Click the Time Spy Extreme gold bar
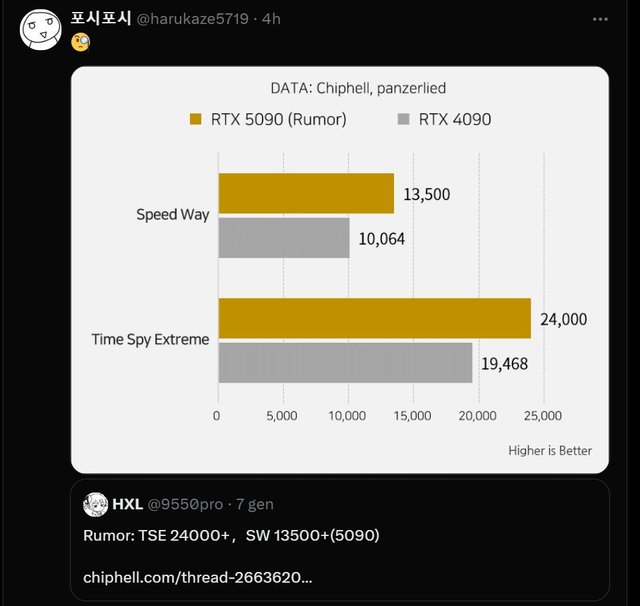 (374, 318)
